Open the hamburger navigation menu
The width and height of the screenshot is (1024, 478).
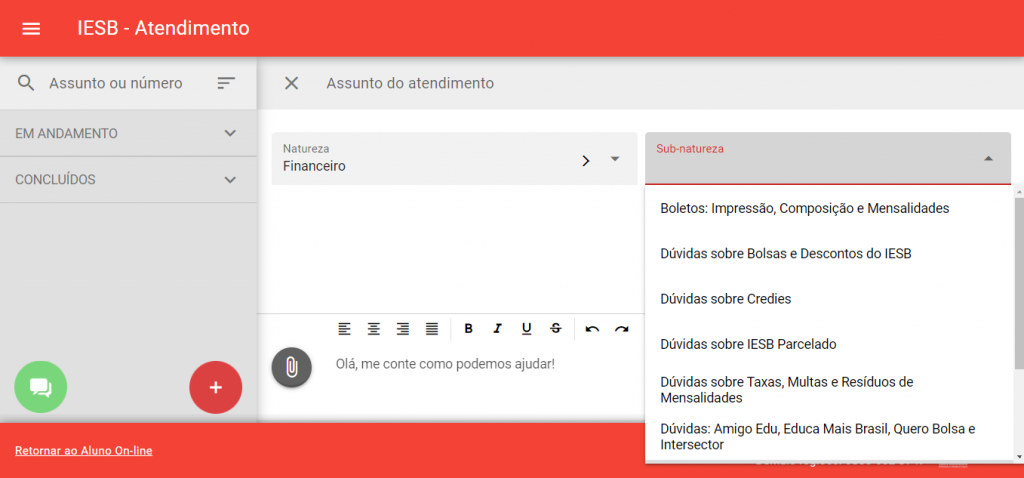pyautogui.click(x=31, y=29)
